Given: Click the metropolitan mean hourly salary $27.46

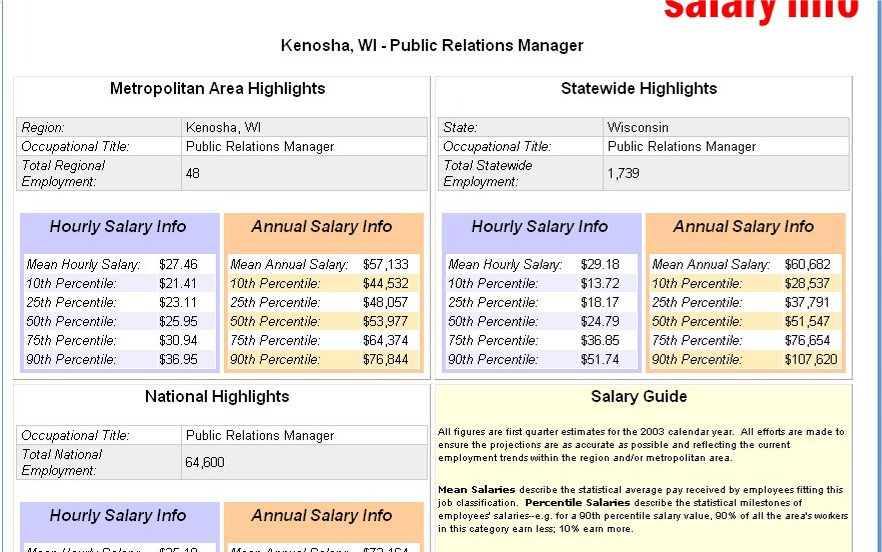Looking at the screenshot, I should (178, 265).
